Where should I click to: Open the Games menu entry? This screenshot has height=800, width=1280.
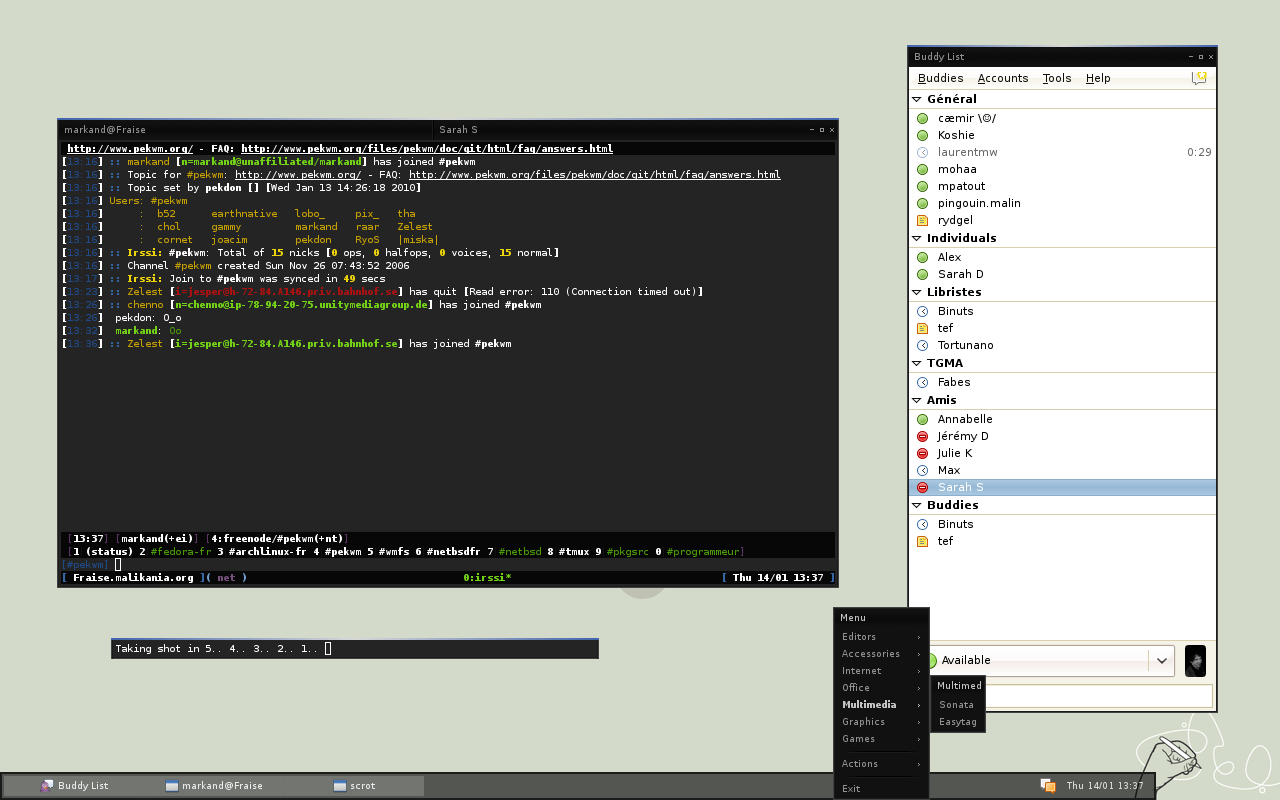click(881, 739)
